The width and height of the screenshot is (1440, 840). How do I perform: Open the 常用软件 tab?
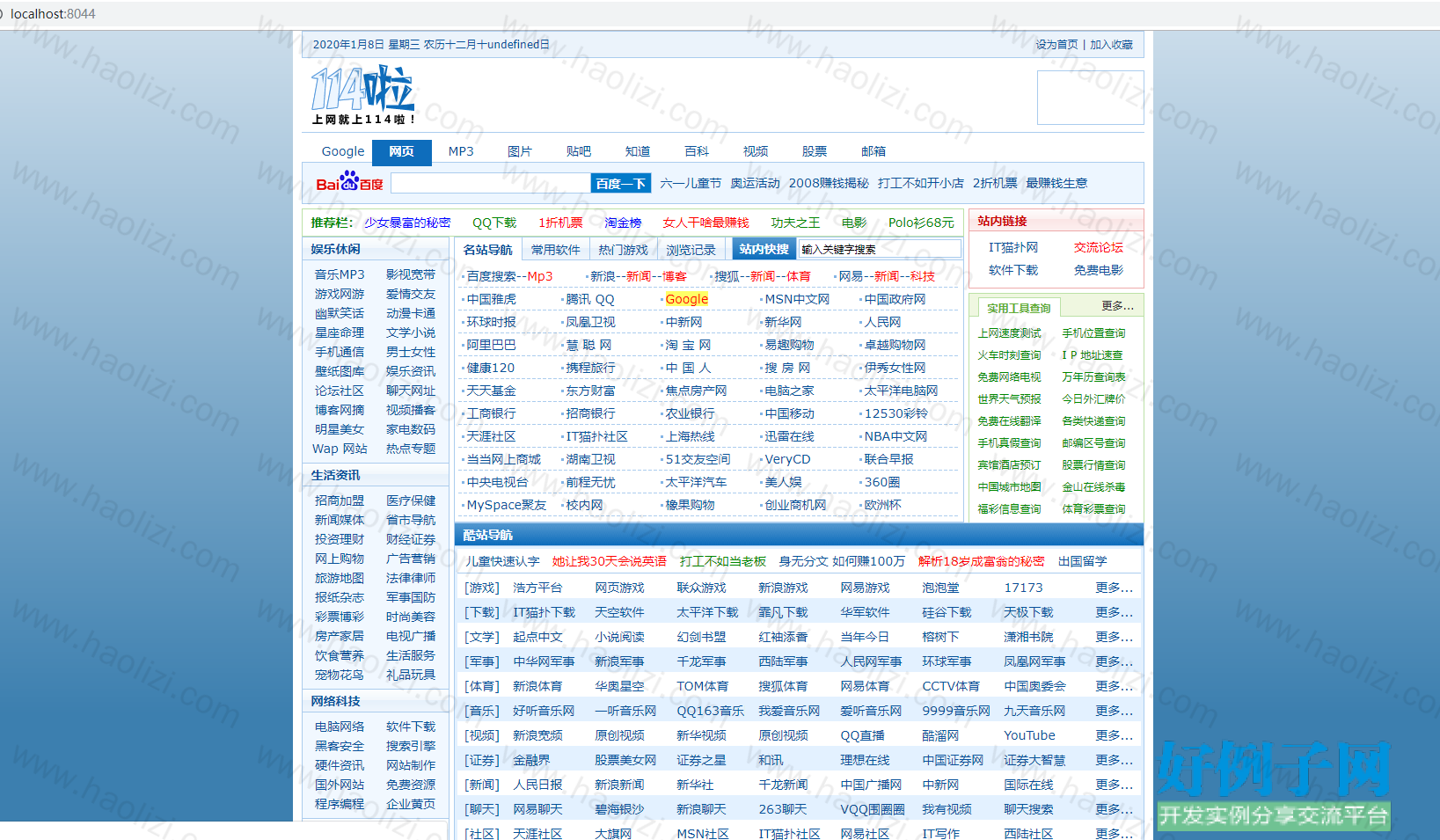556,250
